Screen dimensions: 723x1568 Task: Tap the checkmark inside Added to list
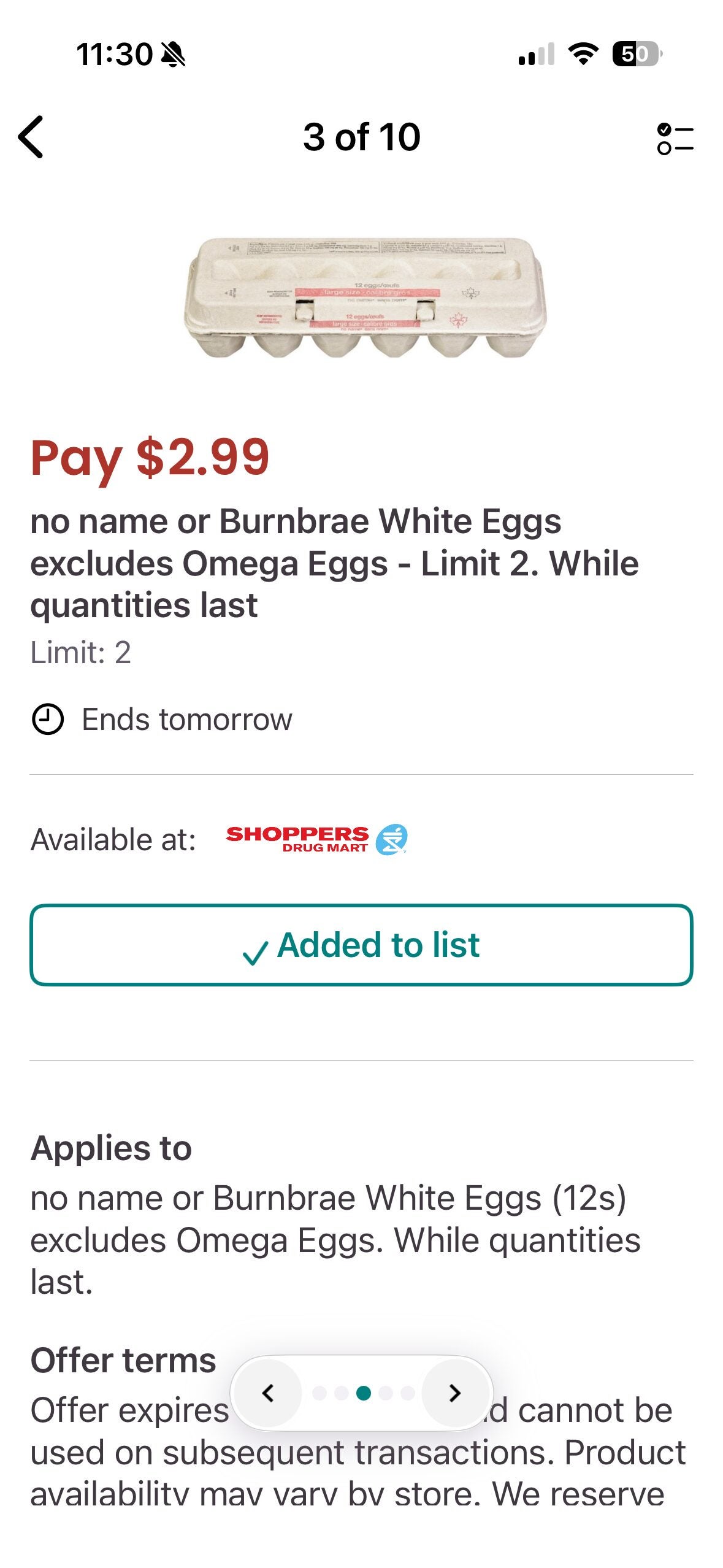255,953
